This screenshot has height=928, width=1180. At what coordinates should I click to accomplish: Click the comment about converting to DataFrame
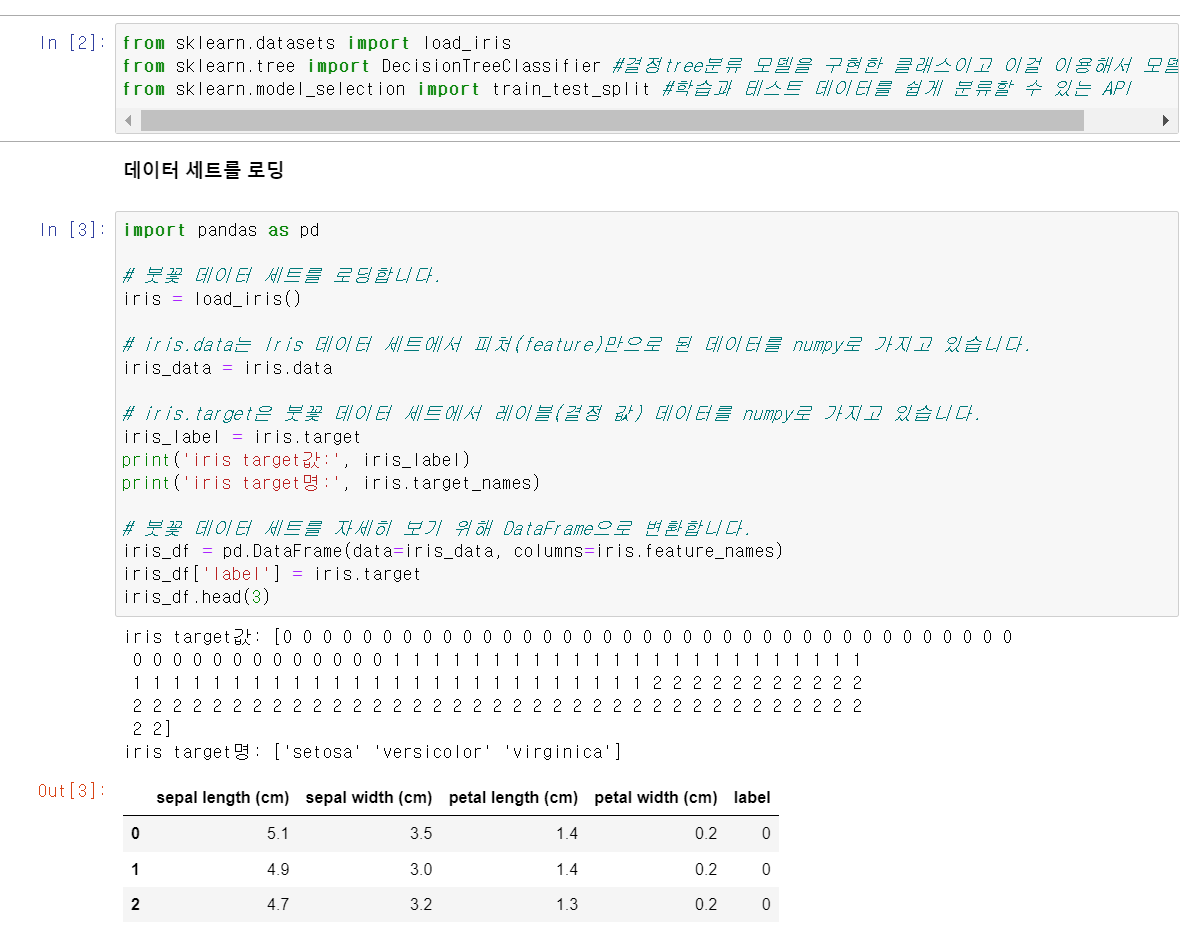(436, 528)
